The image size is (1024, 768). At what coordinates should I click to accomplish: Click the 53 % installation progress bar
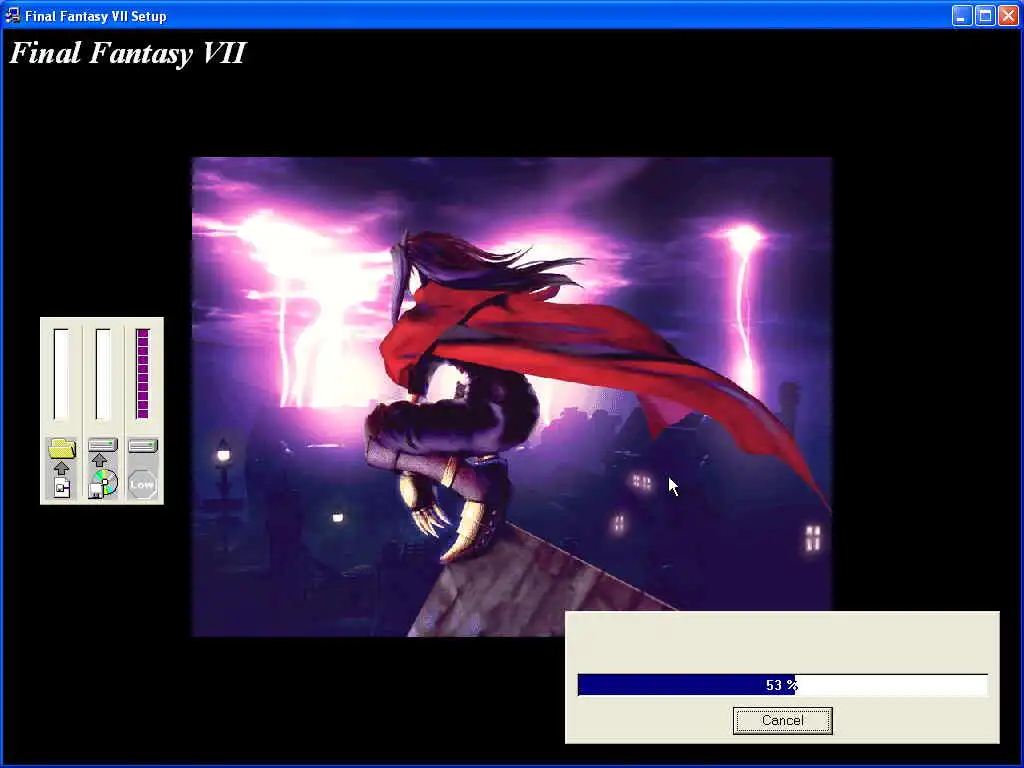[782, 685]
